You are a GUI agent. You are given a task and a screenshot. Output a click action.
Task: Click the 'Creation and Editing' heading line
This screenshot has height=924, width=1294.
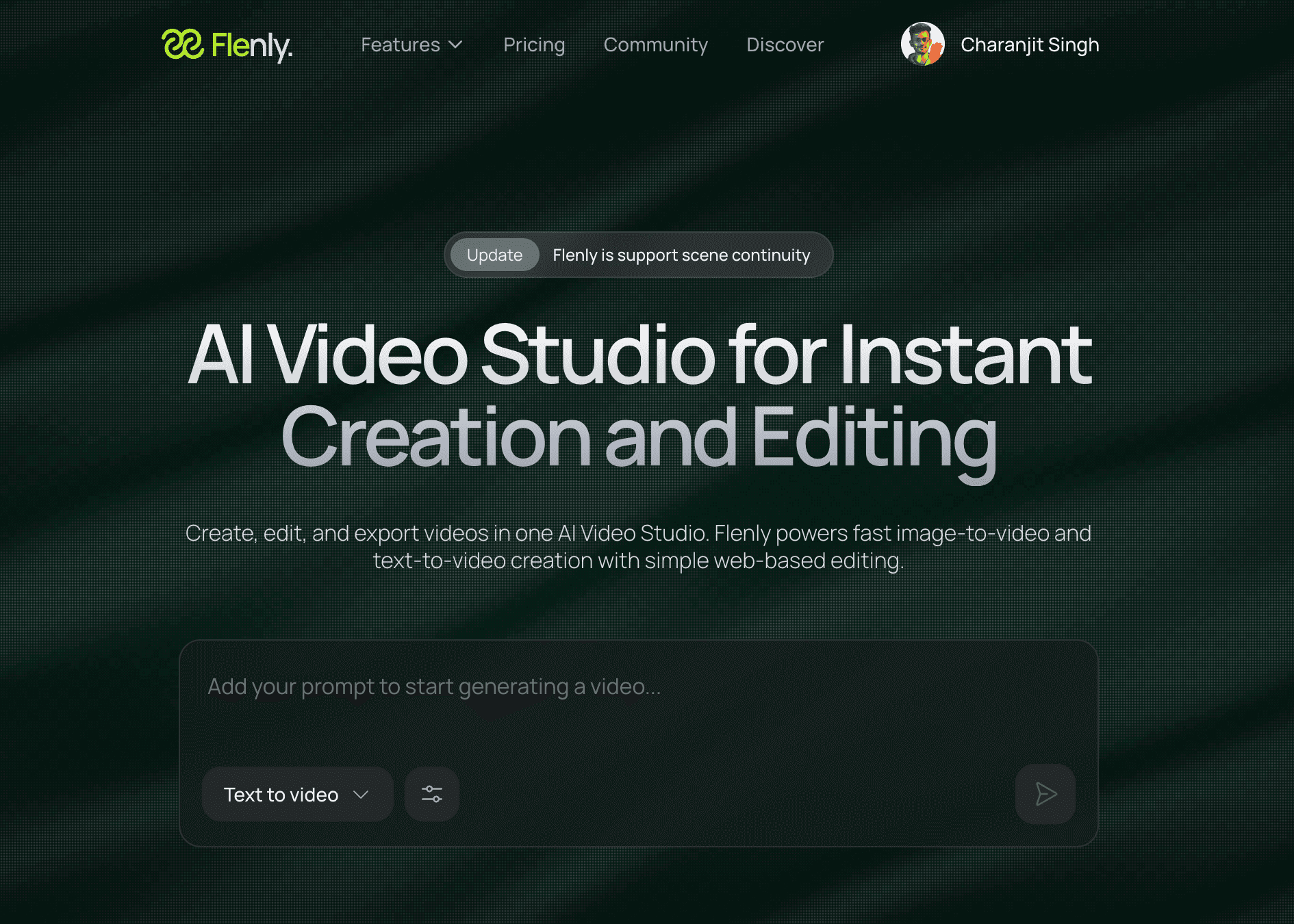[x=639, y=438]
